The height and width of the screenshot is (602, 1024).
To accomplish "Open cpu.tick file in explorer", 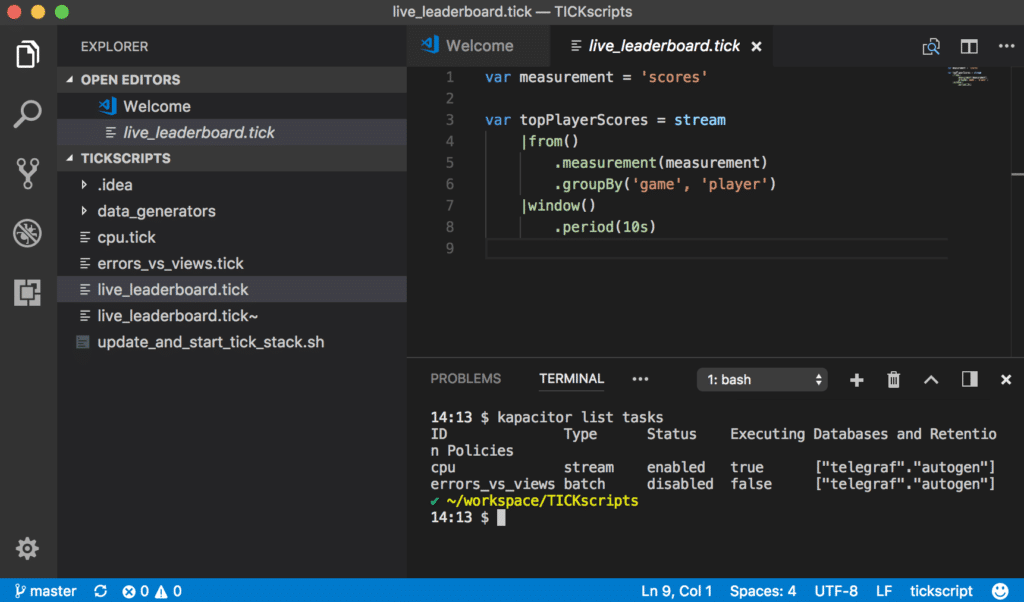I will point(126,237).
